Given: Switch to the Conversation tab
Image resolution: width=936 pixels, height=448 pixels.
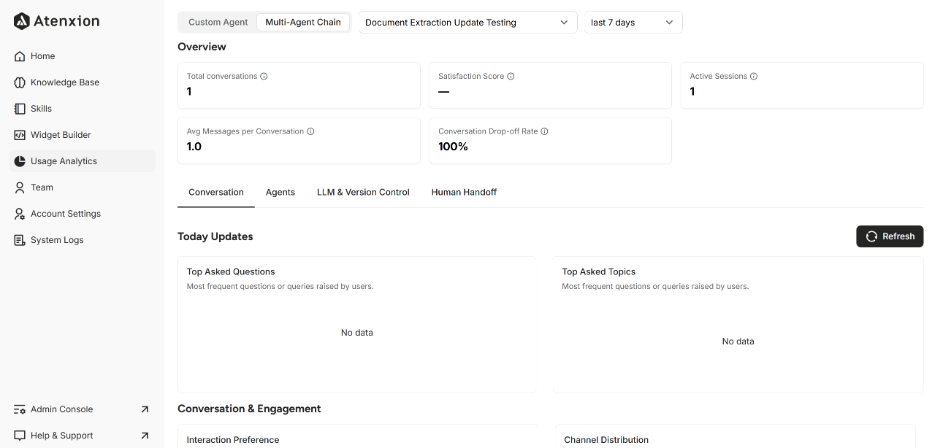Looking at the screenshot, I should pyautogui.click(x=216, y=192).
